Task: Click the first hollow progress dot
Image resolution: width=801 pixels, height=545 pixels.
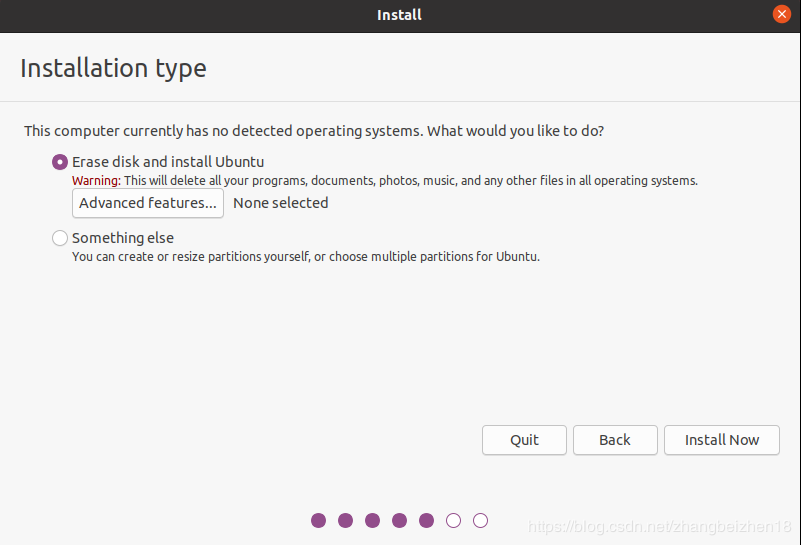Action: (454, 520)
